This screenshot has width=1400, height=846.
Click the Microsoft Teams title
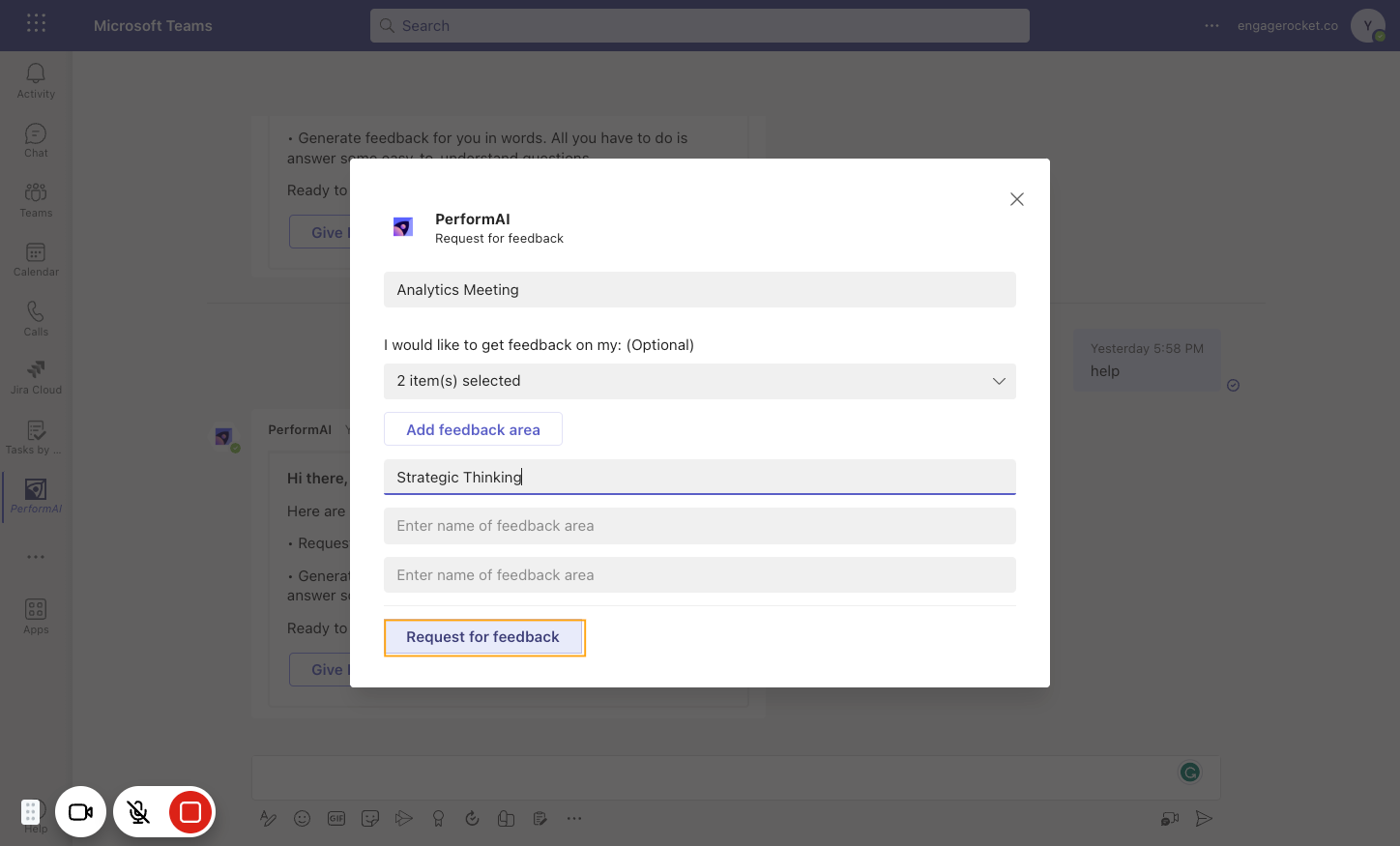tap(153, 26)
